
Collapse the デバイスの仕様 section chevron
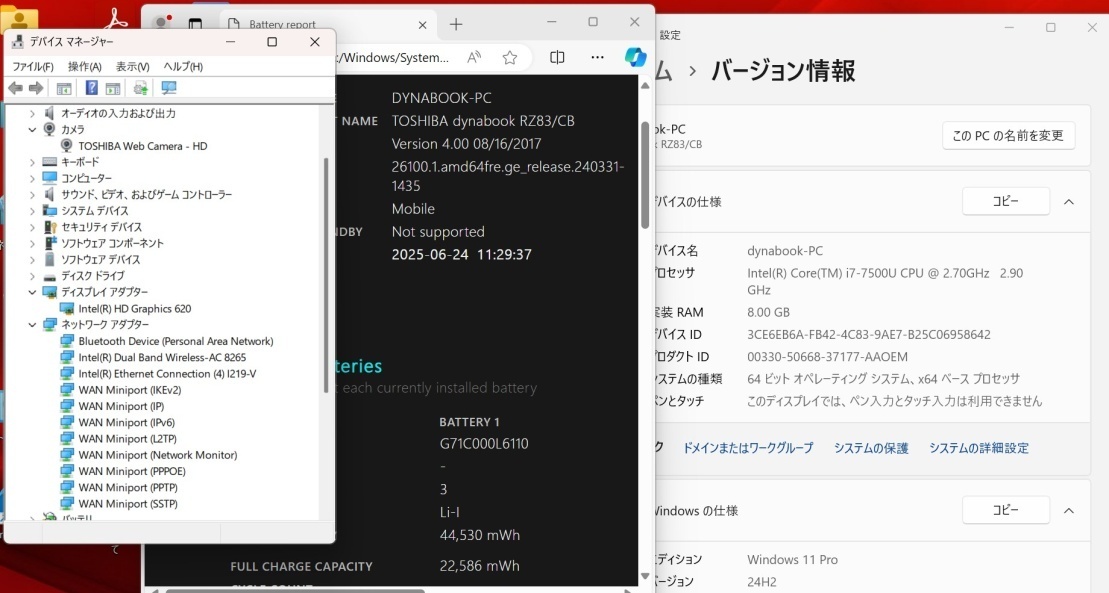(1069, 202)
